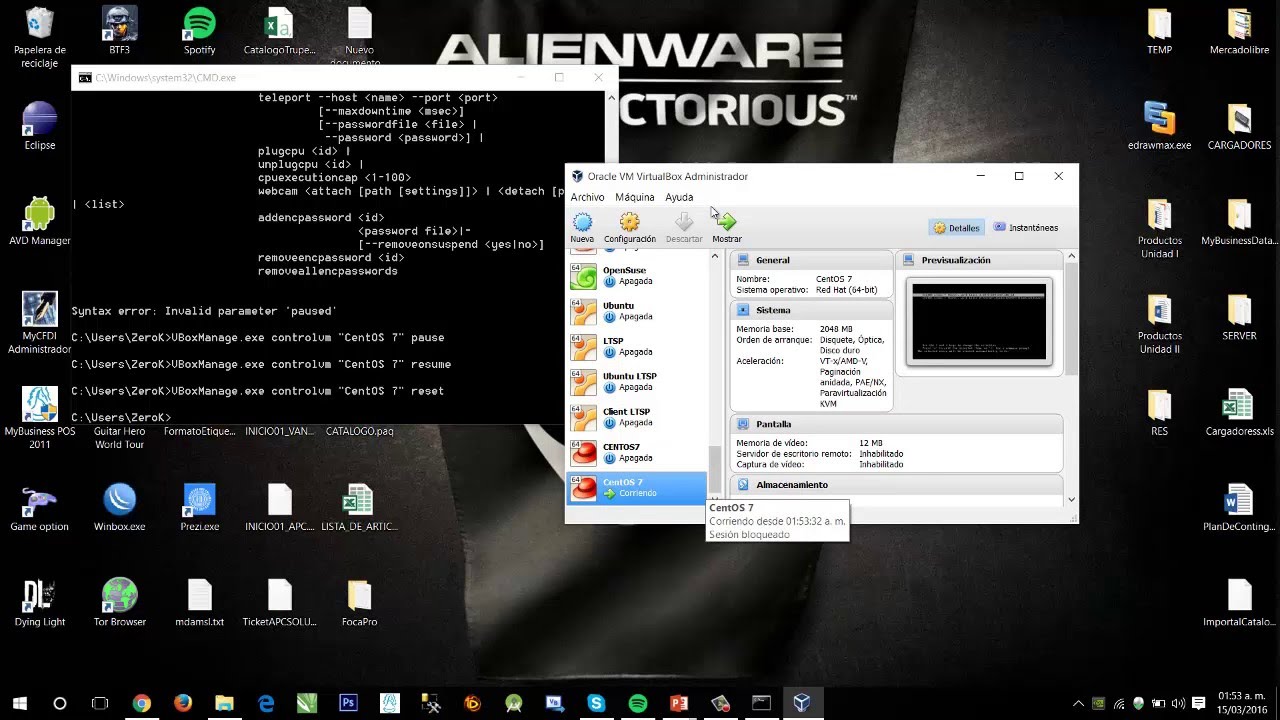Click the VirtualBox taskbar icon
Viewport: 1280px width, 720px height.
[802, 704]
